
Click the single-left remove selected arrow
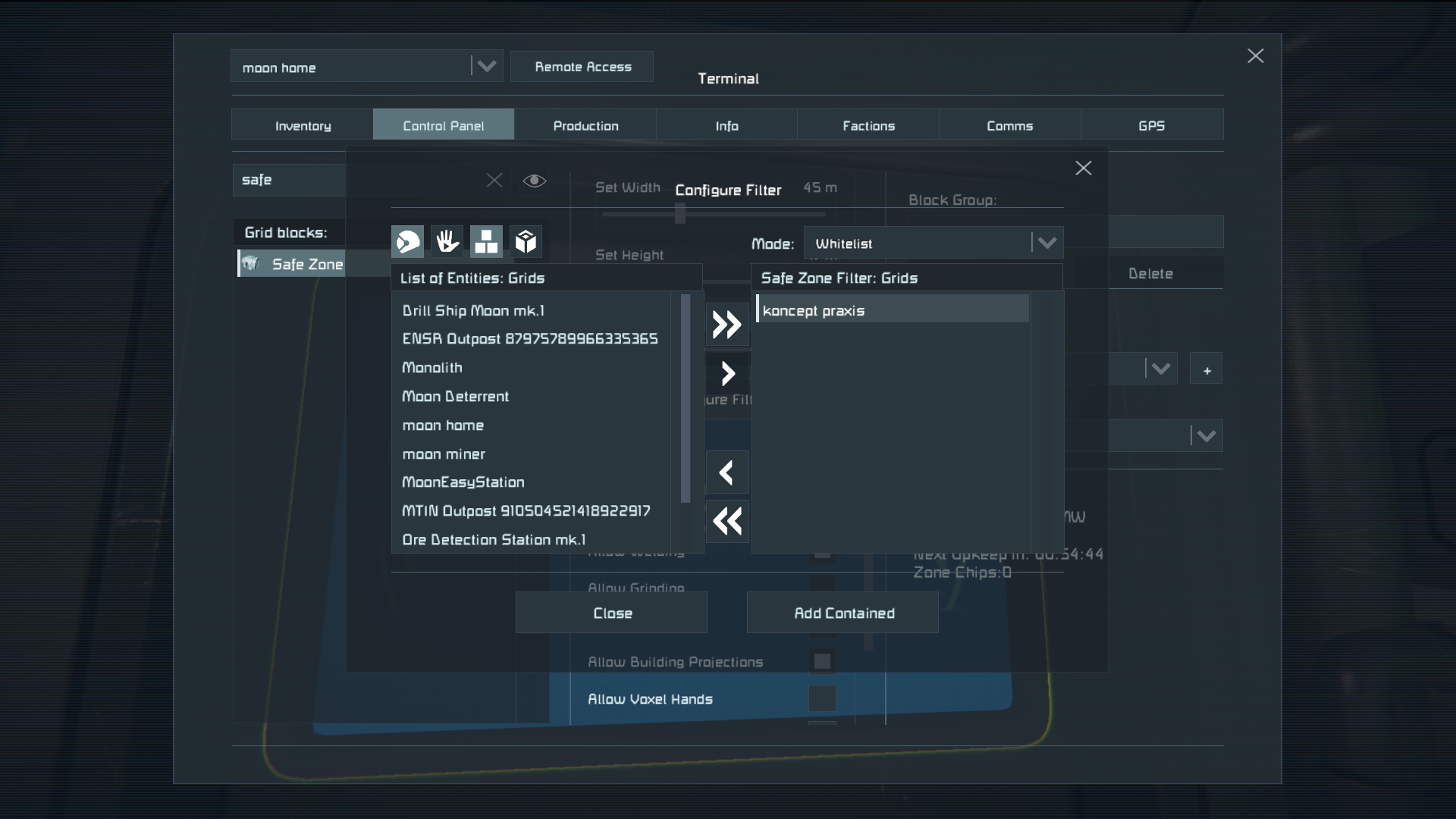point(727,473)
